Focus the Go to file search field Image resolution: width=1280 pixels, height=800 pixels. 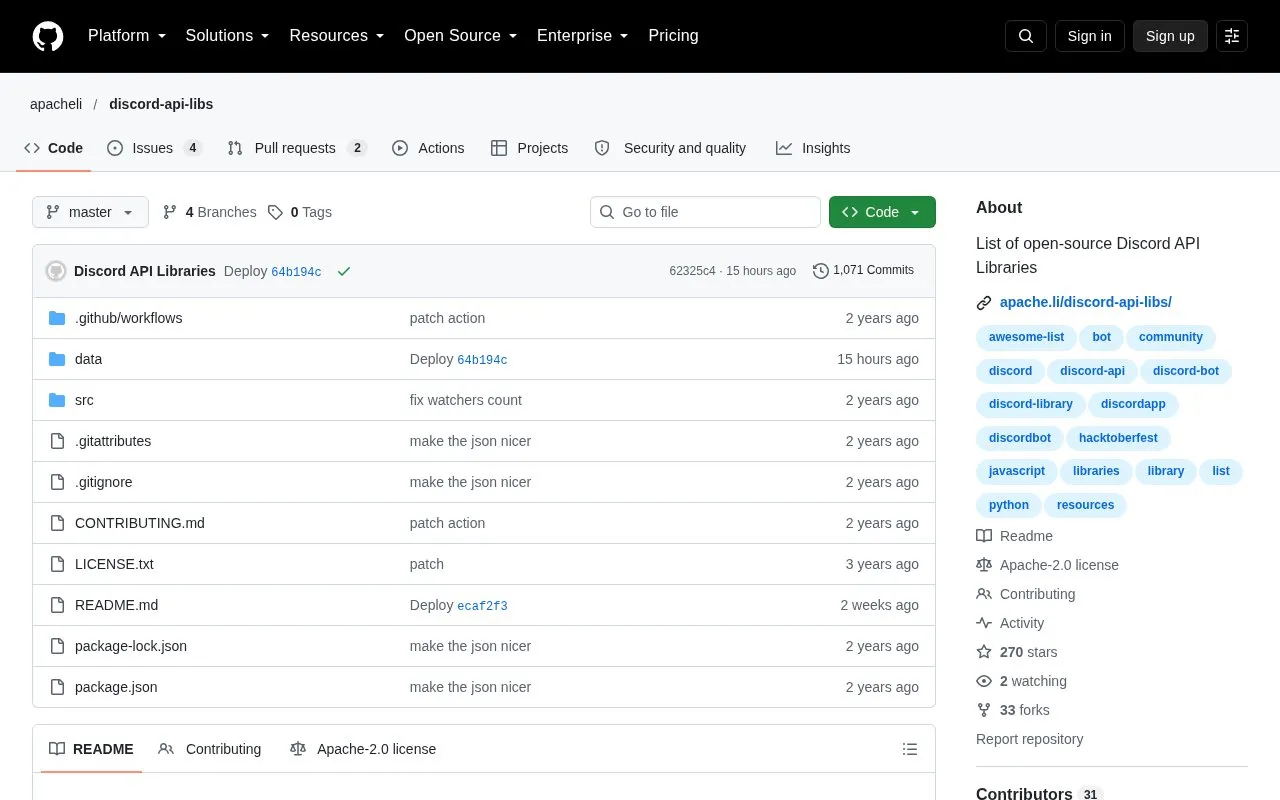pyautogui.click(x=705, y=212)
